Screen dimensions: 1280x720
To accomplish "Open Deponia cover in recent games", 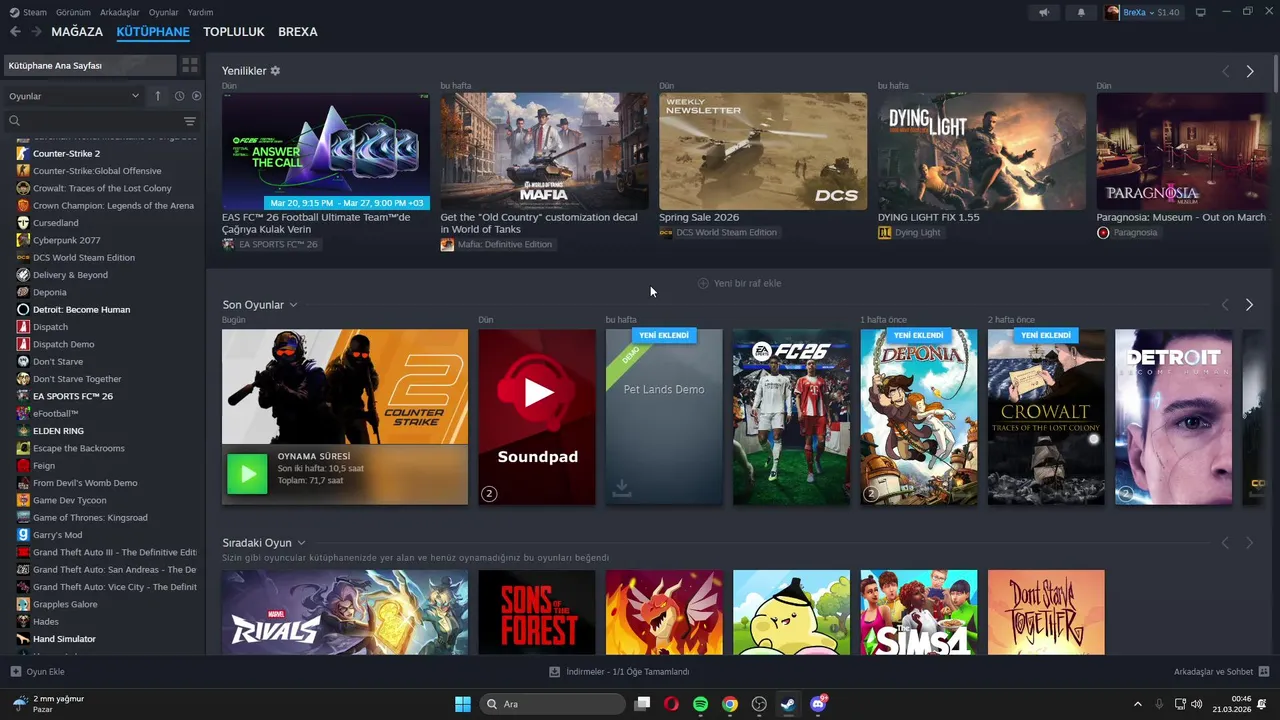I will click(x=919, y=417).
